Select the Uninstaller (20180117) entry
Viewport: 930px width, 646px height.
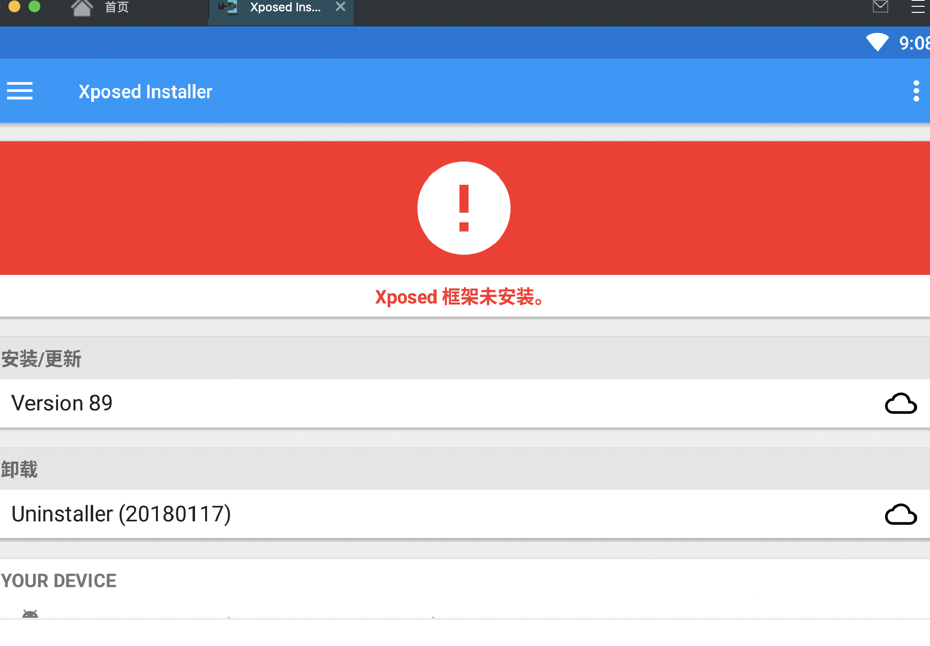point(465,514)
